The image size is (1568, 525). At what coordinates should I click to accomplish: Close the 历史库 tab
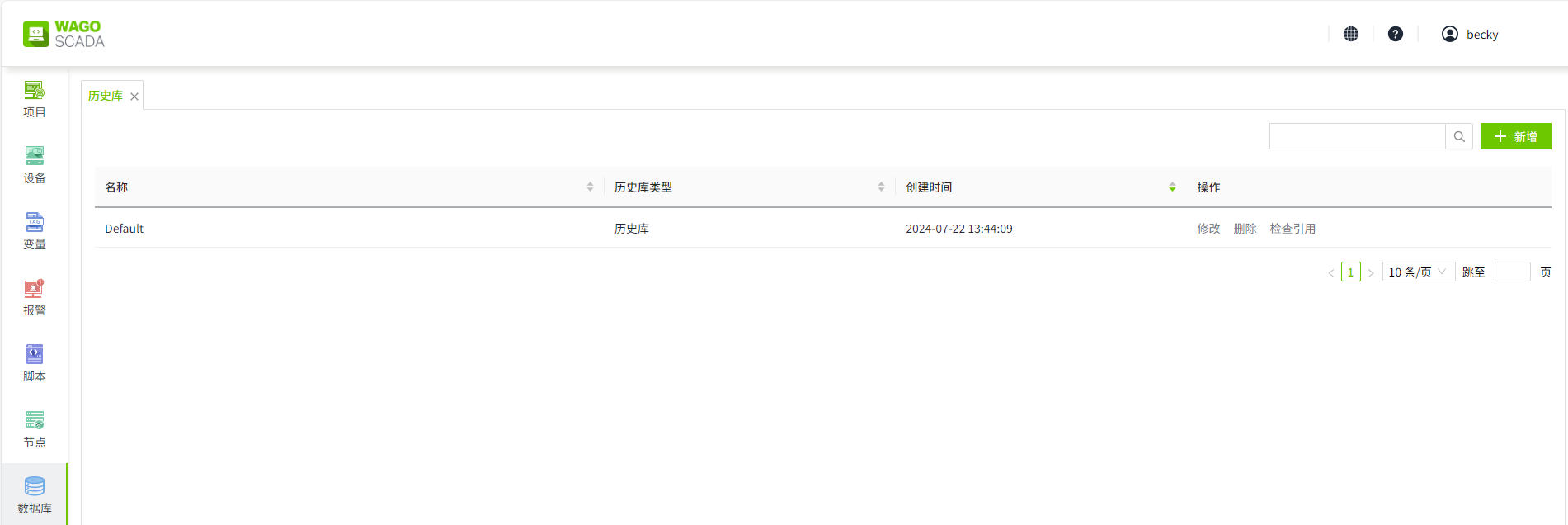point(134,97)
